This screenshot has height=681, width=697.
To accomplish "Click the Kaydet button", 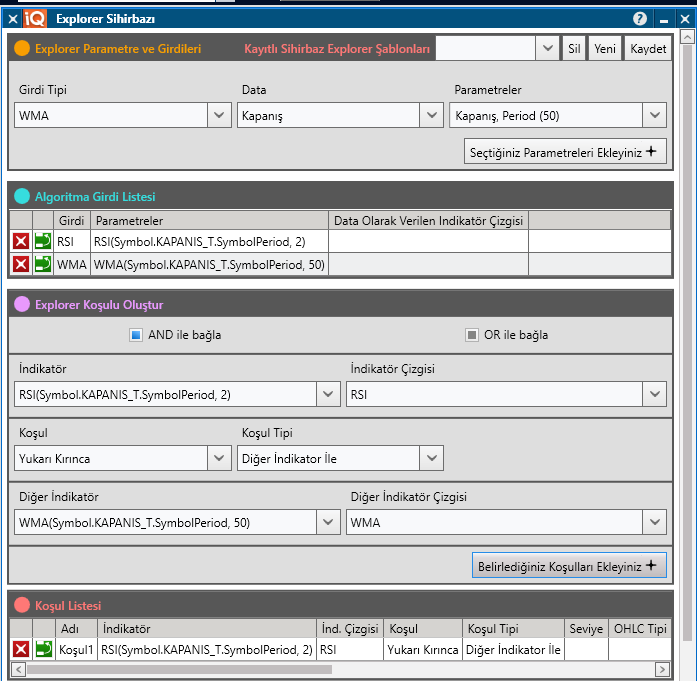I will (x=648, y=49).
